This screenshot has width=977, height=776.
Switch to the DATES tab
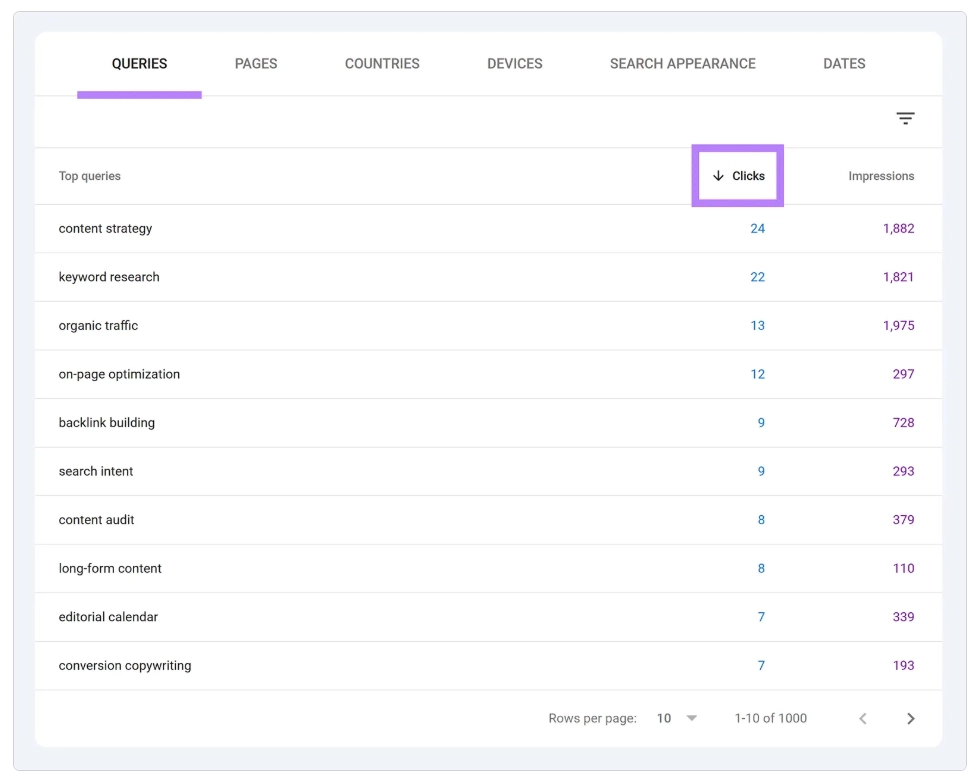pos(843,63)
